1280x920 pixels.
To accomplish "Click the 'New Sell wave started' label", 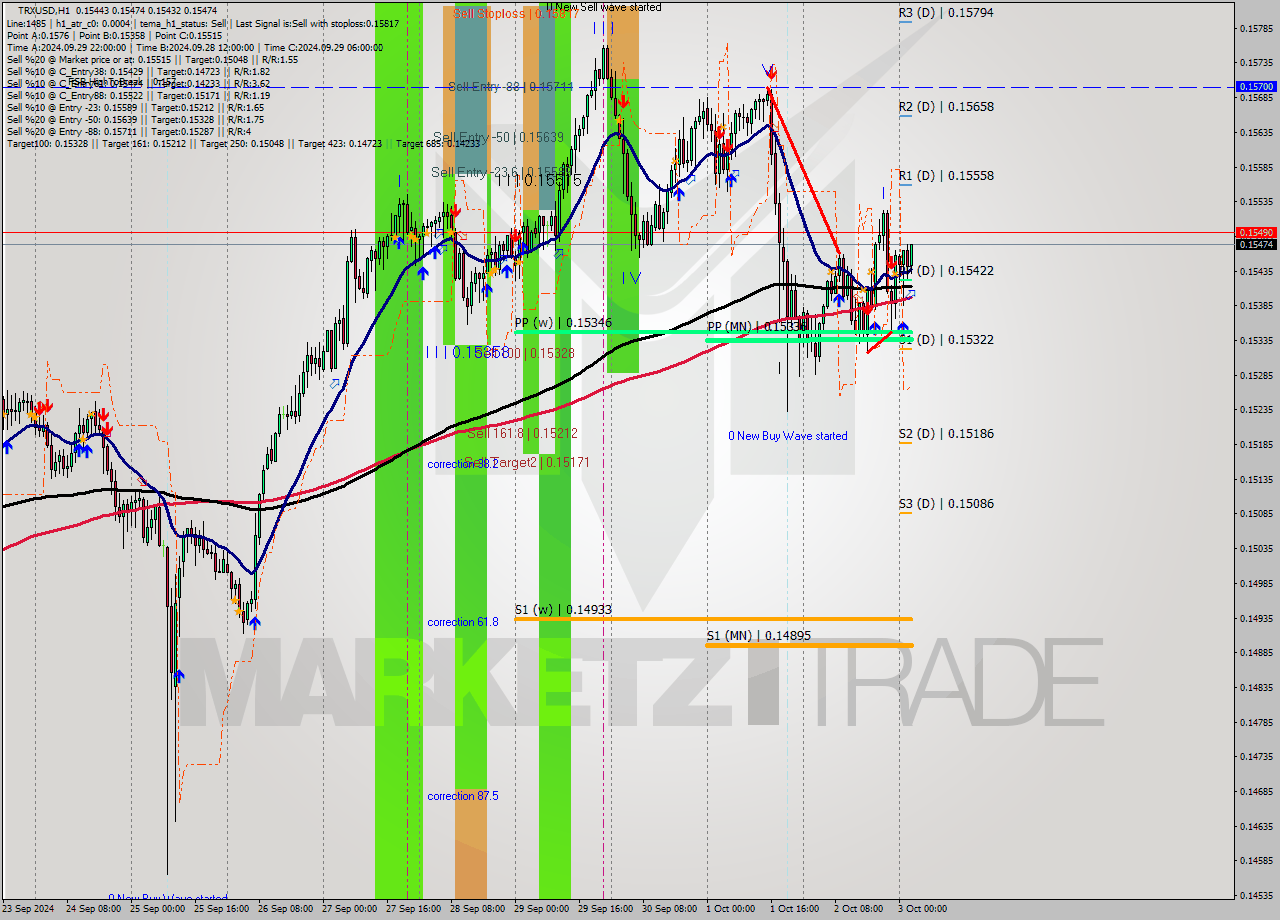I will (x=604, y=7).
